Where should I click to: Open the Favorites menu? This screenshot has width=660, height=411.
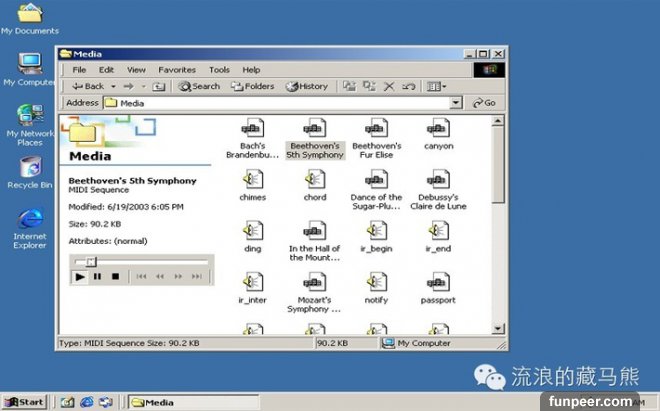pyautogui.click(x=177, y=70)
